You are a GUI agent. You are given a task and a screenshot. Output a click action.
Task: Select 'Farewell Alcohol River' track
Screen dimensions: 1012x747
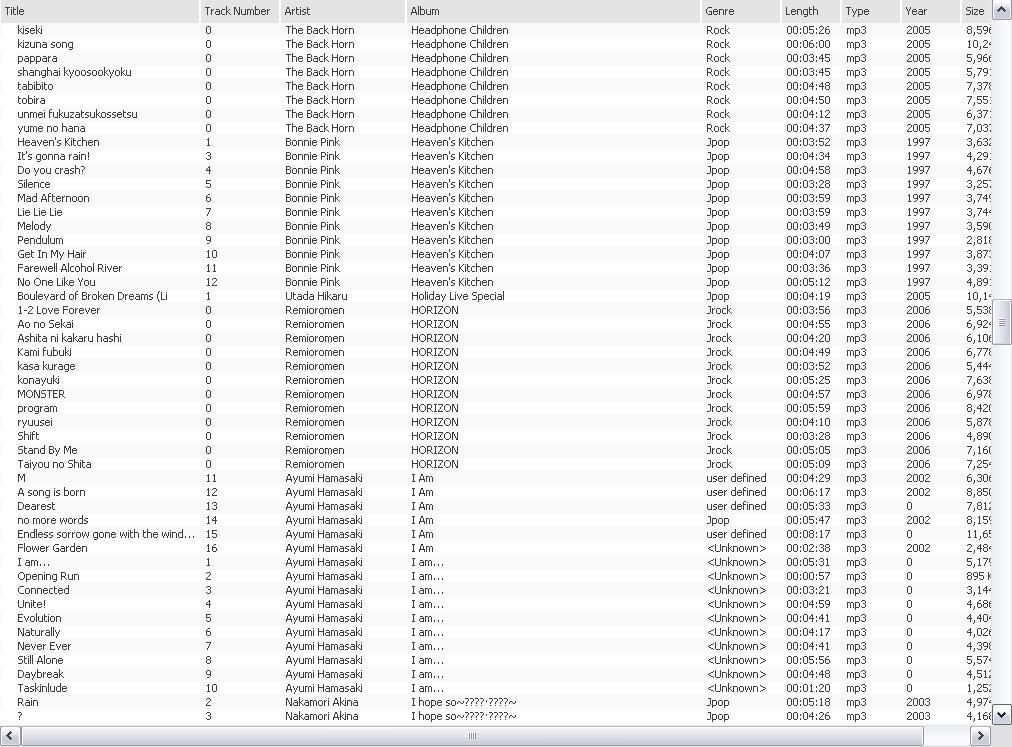point(70,268)
